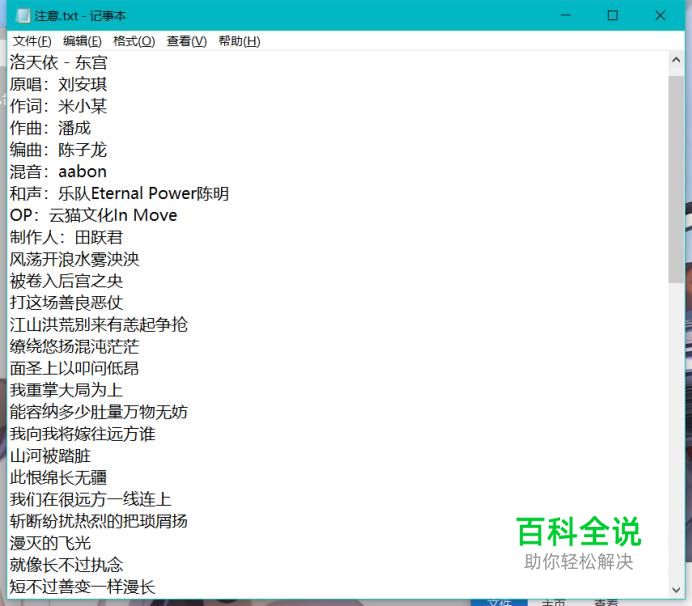Close the 注意.txt Notepad window
The image size is (692, 606).
pos(660,15)
